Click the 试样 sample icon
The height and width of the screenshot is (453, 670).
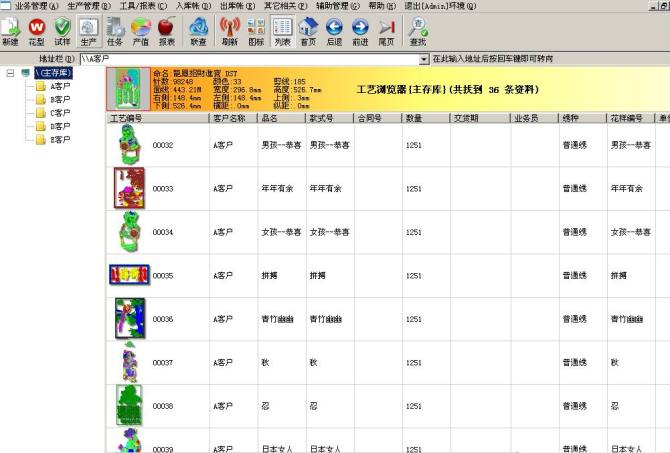click(x=62, y=31)
